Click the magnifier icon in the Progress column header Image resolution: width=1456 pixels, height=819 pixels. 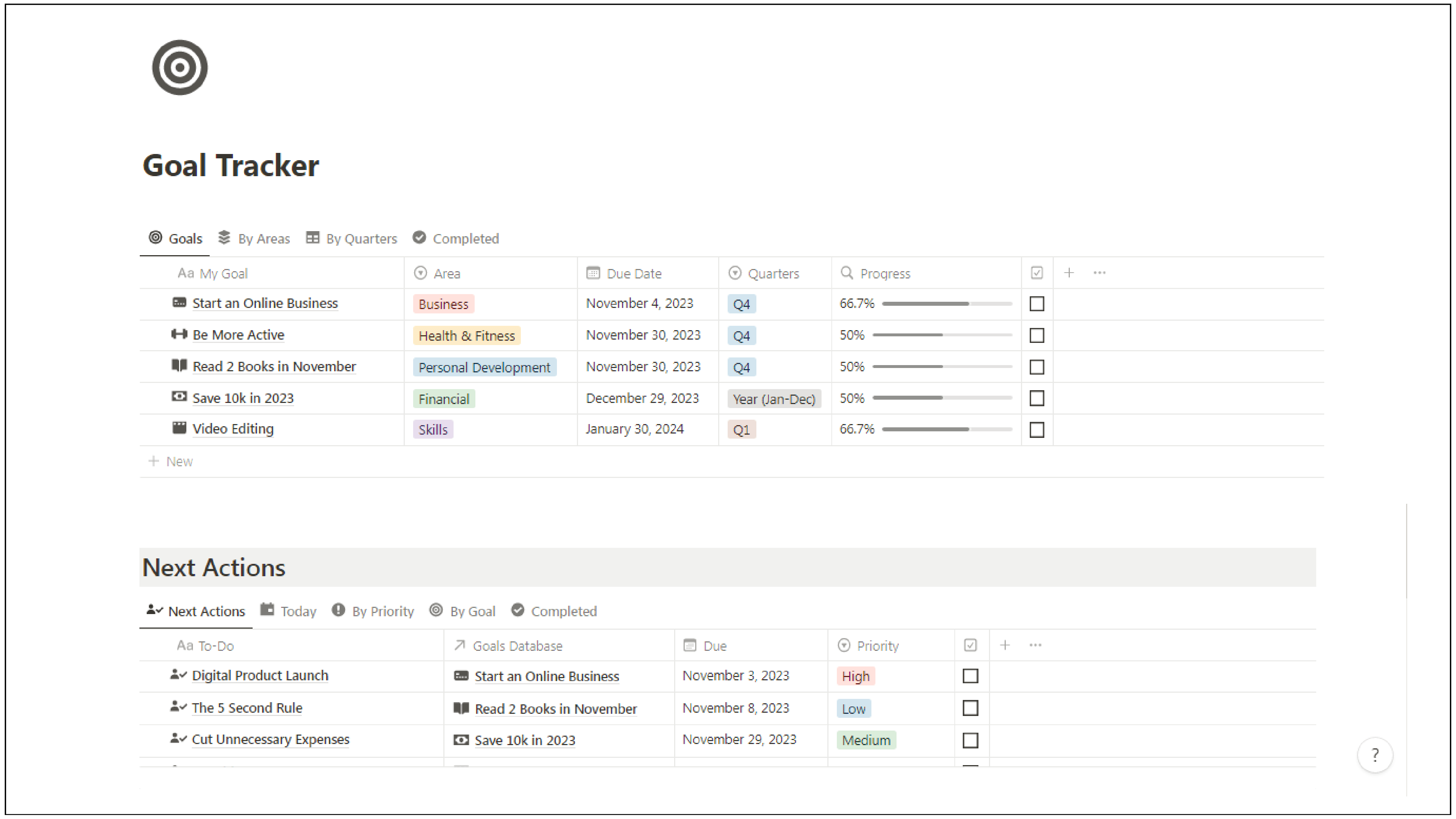(846, 273)
